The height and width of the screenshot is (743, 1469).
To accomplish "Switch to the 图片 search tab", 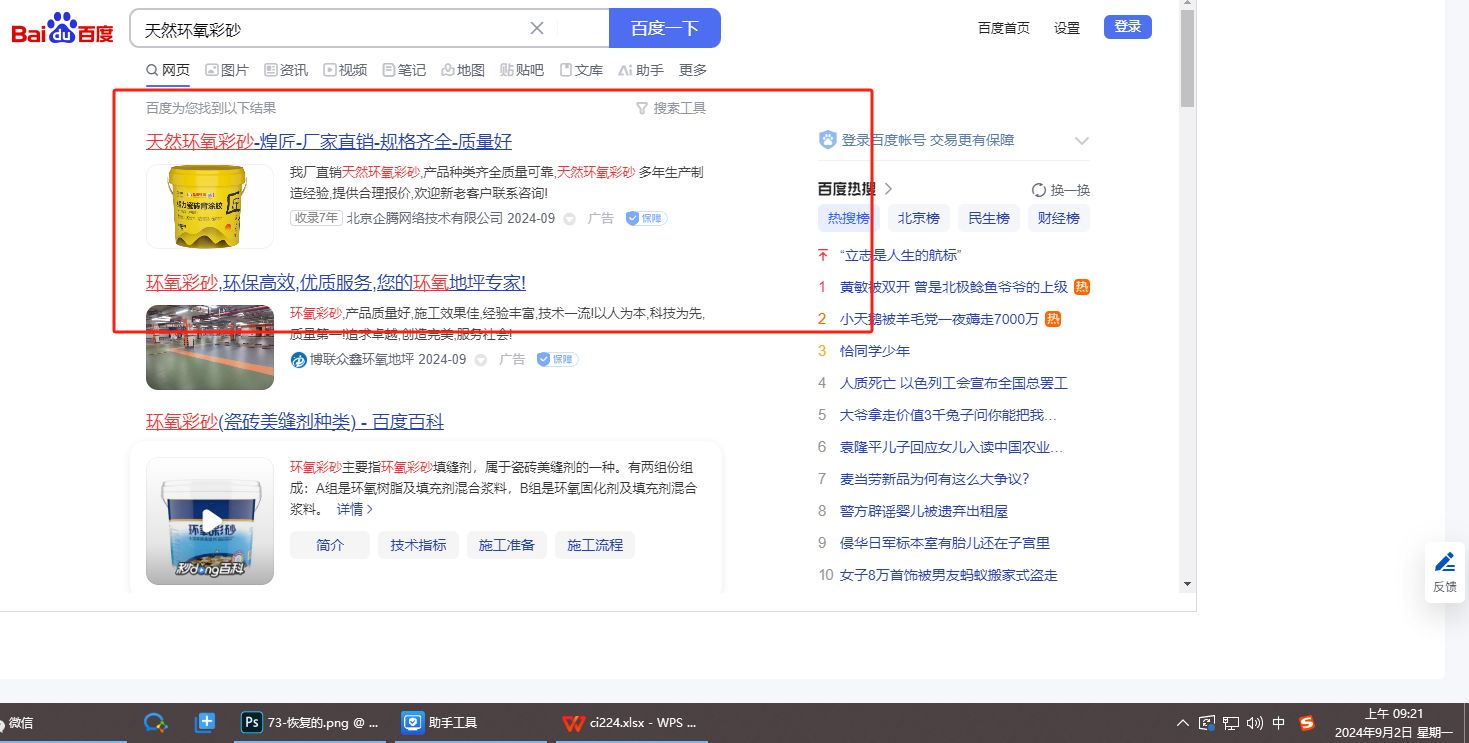I will (x=227, y=70).
